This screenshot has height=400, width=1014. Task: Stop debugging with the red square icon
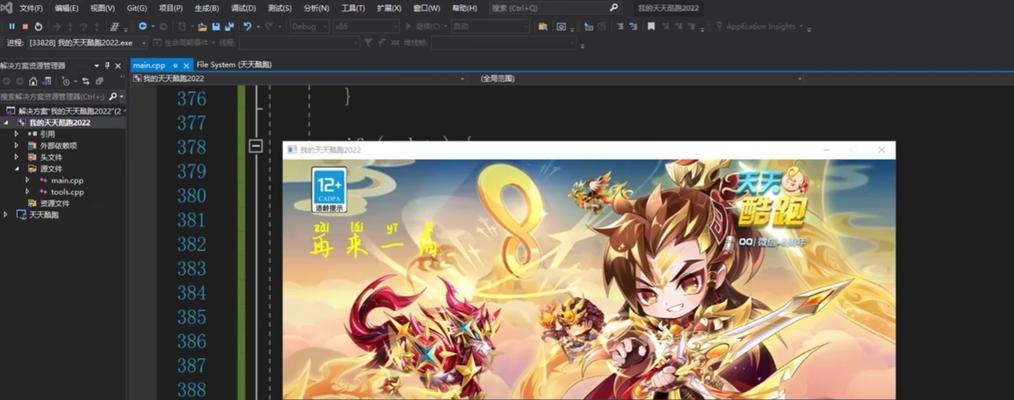pyautogui.click(x=25, y=26)
